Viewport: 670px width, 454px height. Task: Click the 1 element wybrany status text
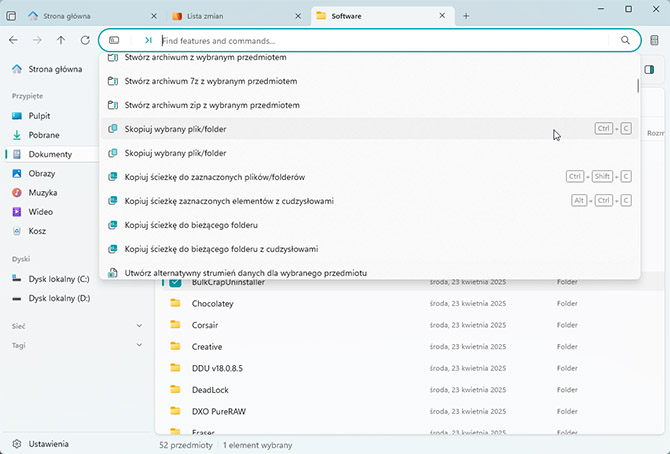pyautogui.click(x=258, y=445)
